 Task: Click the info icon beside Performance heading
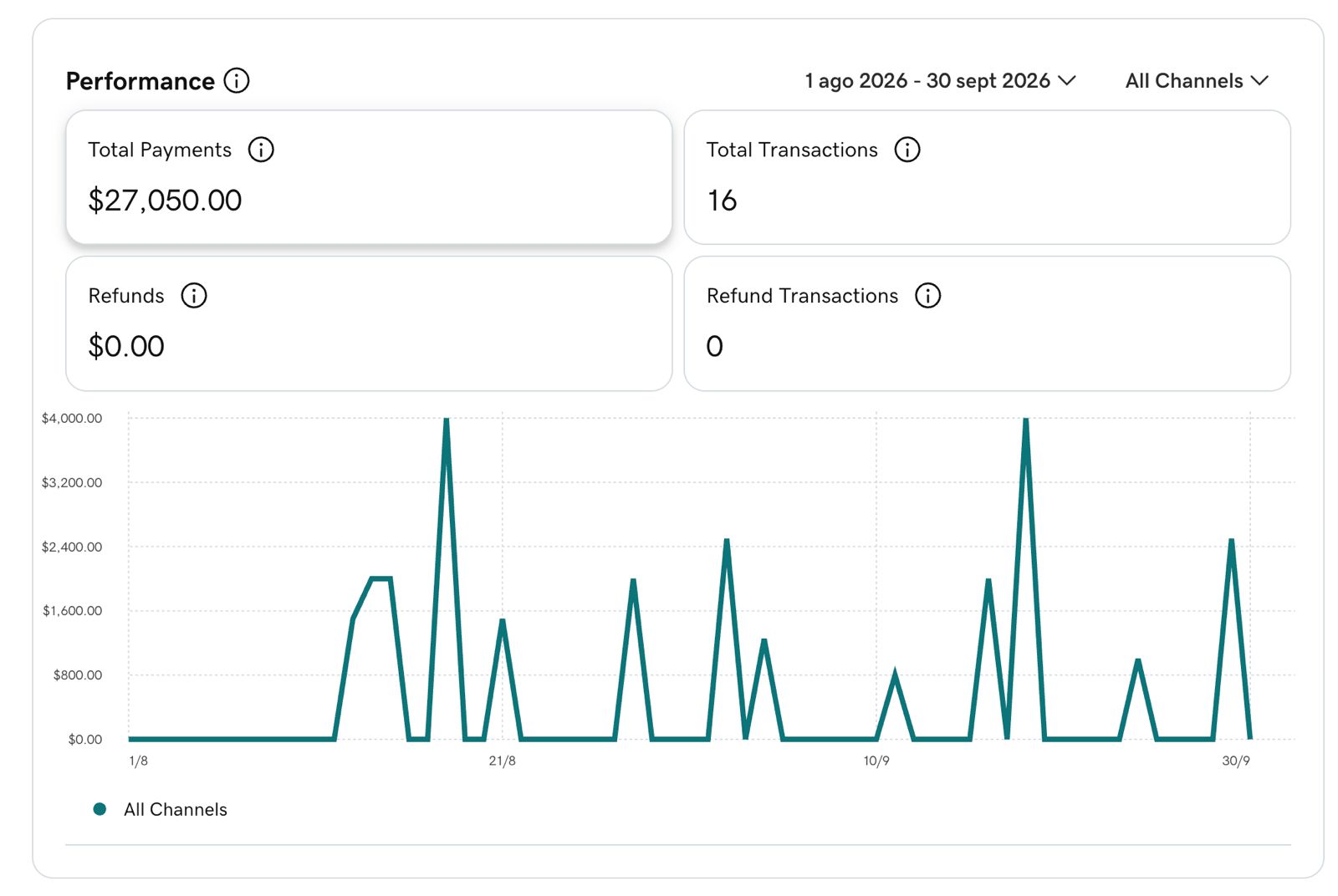point(237,80)
